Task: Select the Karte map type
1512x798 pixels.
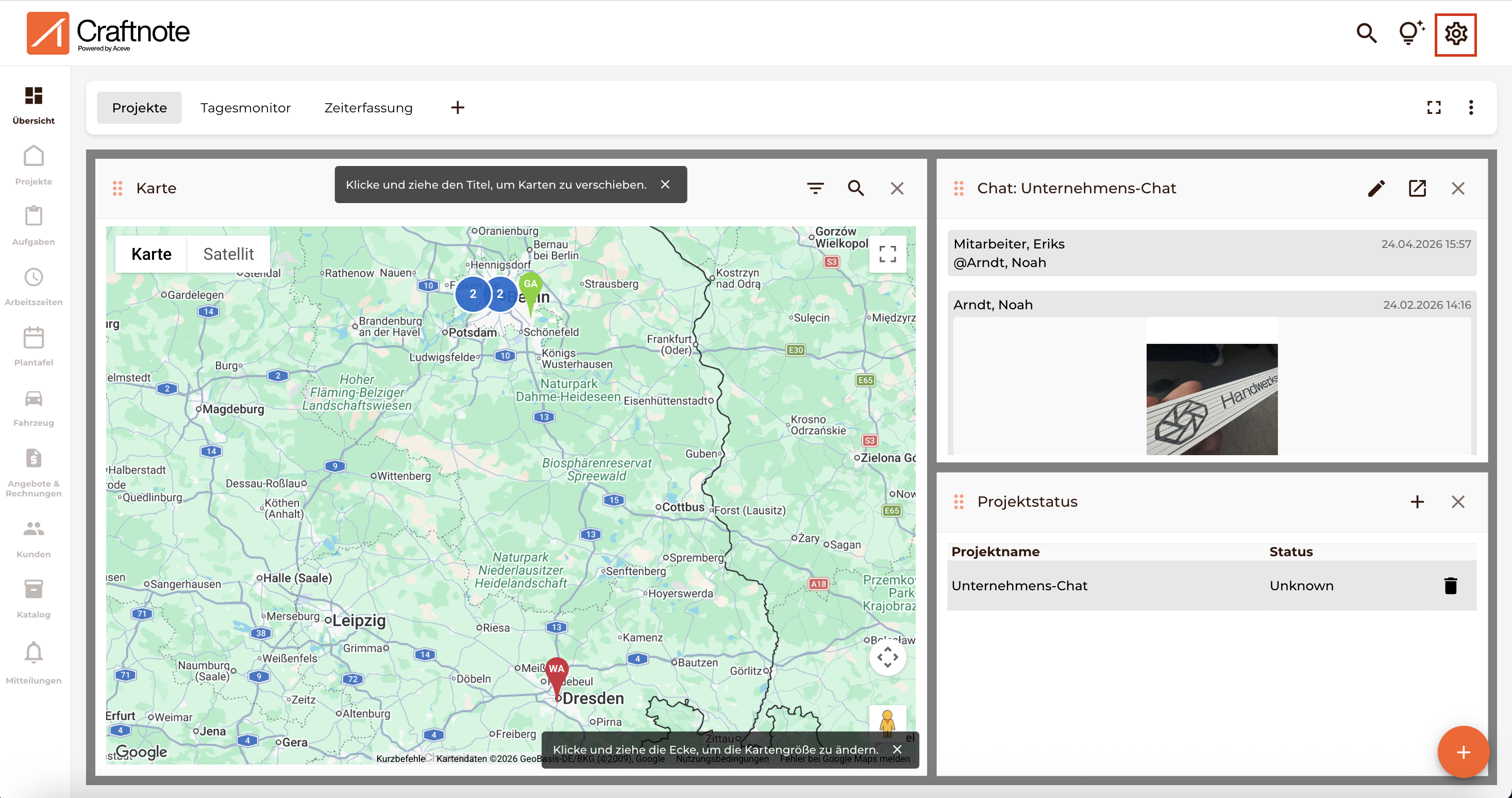Action: (152, 254)
